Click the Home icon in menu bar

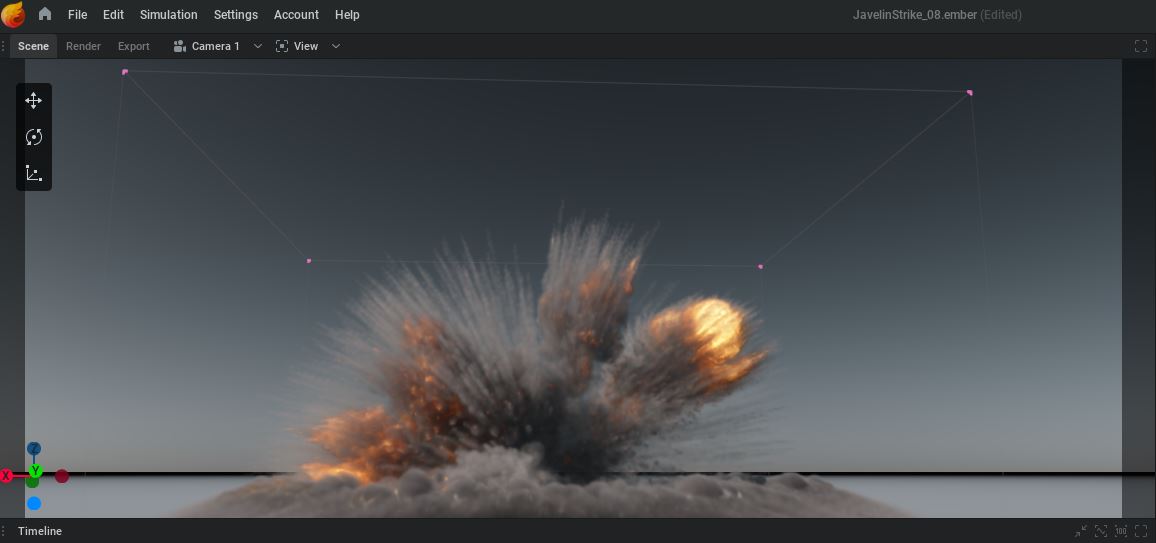[x=45, y=15]
